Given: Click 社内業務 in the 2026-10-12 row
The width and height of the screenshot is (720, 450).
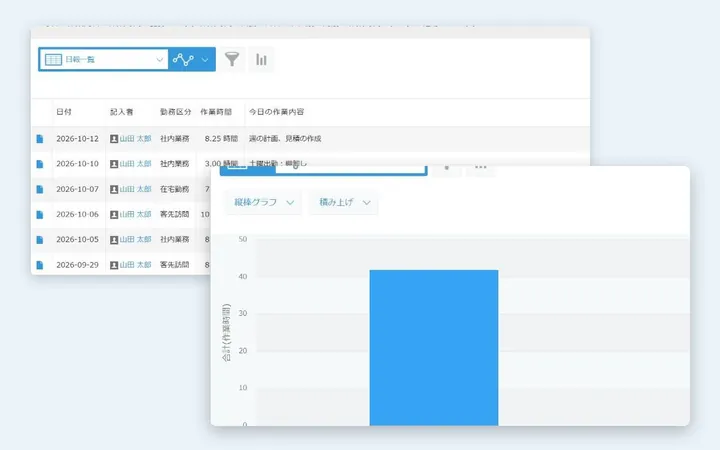Looking at the screenshot, I should coord(174,139).
